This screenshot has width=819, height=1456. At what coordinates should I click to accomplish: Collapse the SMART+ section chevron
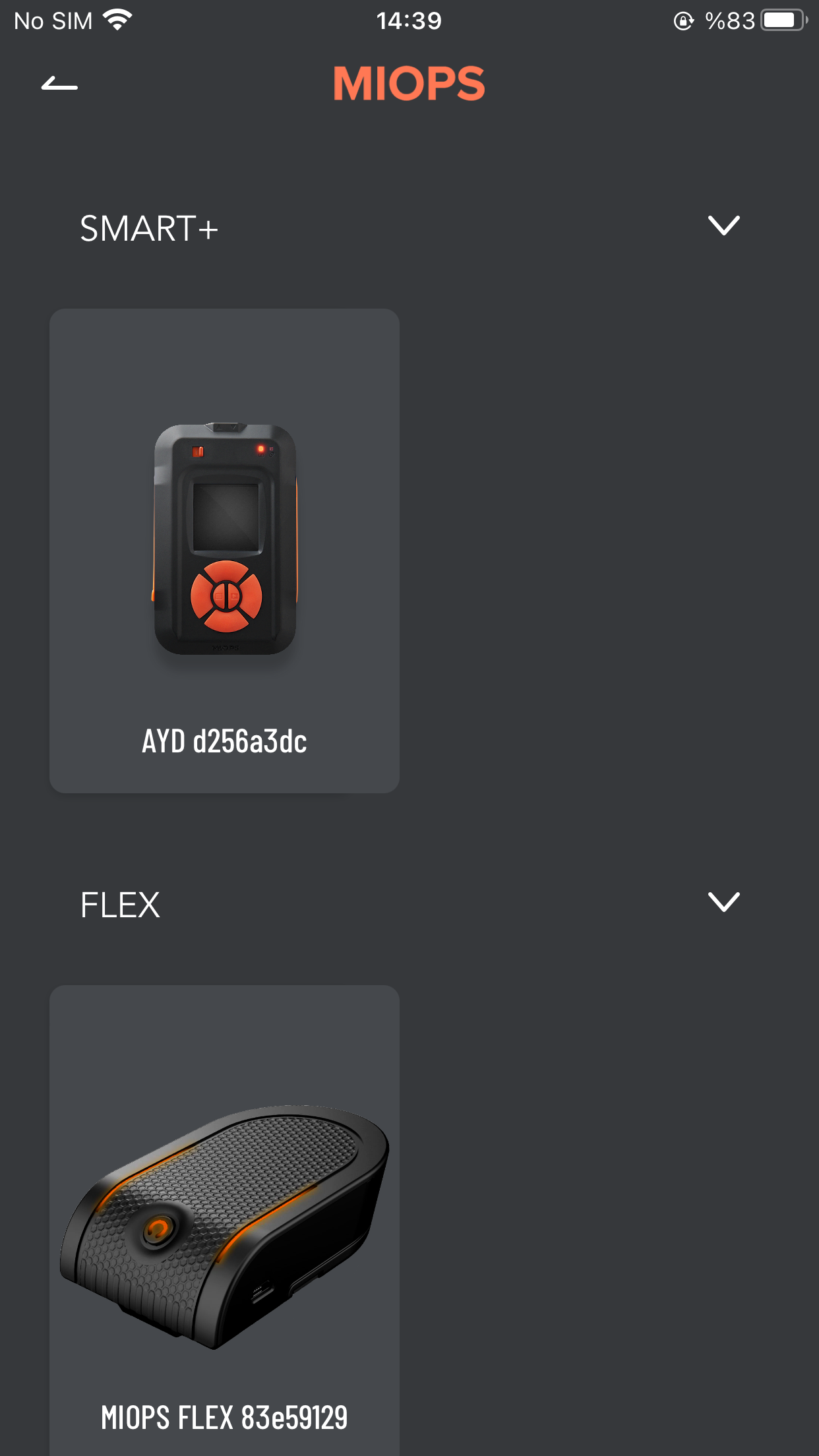723,226
